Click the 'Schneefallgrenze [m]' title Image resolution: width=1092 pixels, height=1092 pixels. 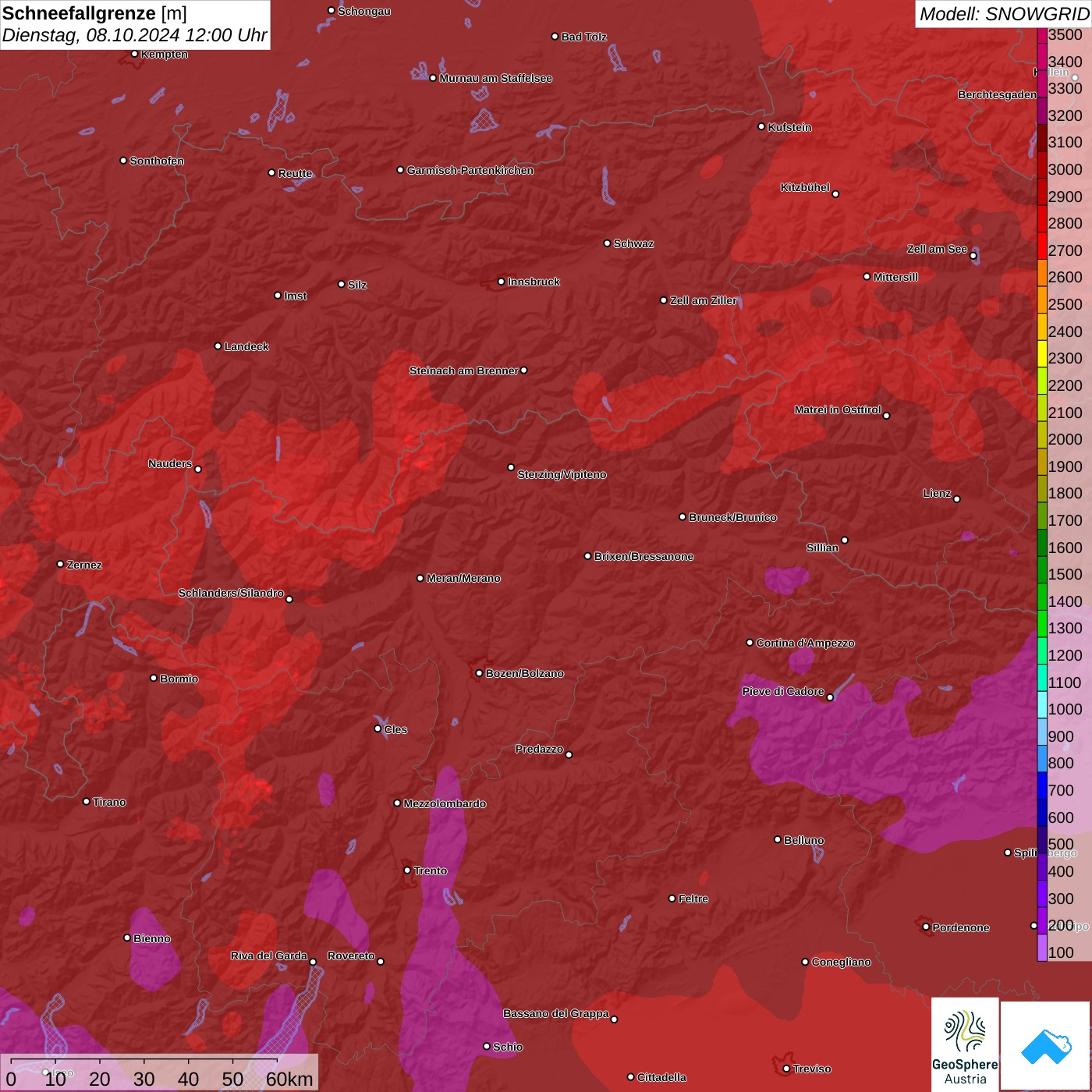[95, 13]
